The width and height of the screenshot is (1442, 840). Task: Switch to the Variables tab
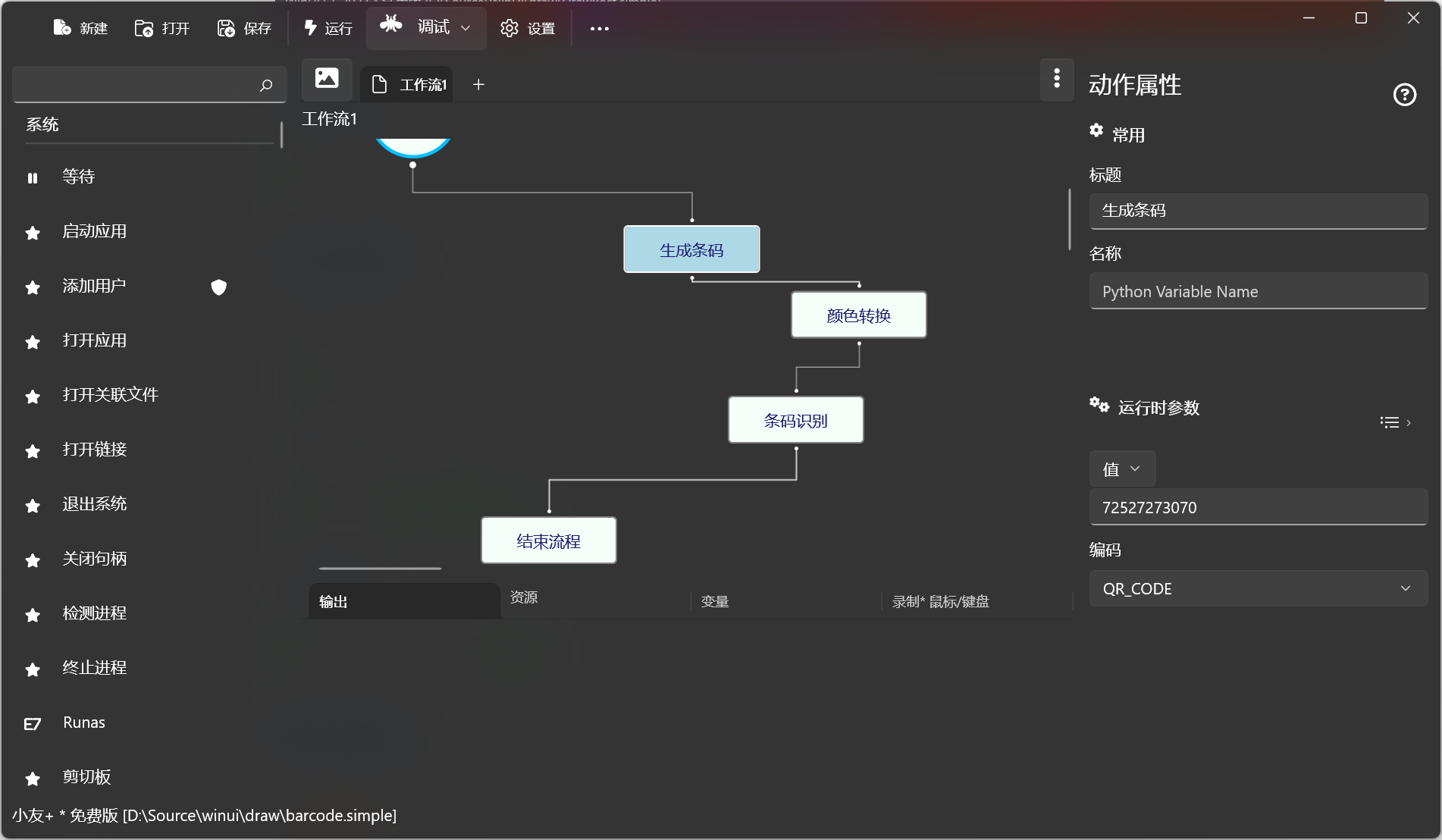[x=714, y=601]
